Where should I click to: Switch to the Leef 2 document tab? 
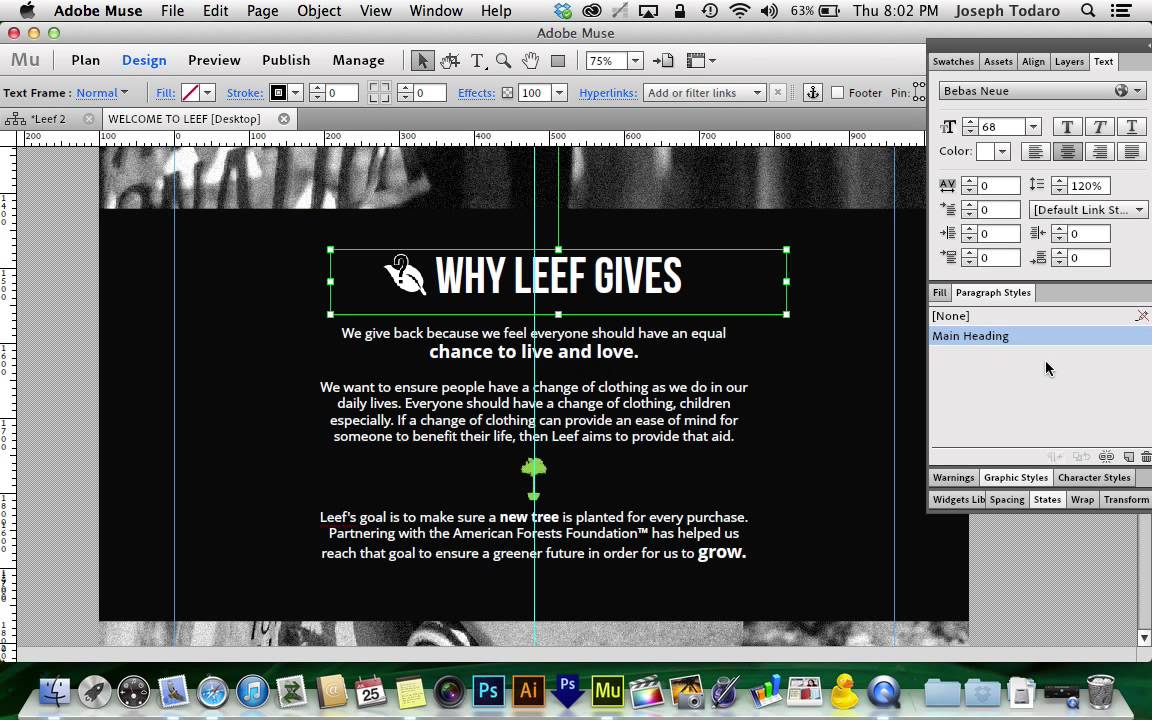pos(50,118)
